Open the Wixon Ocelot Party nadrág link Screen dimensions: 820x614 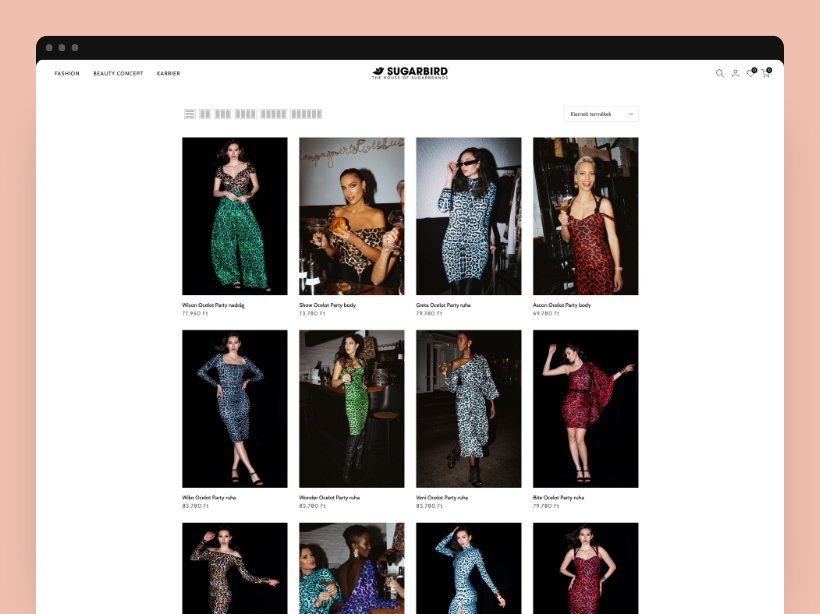click(x=213, y=304)
